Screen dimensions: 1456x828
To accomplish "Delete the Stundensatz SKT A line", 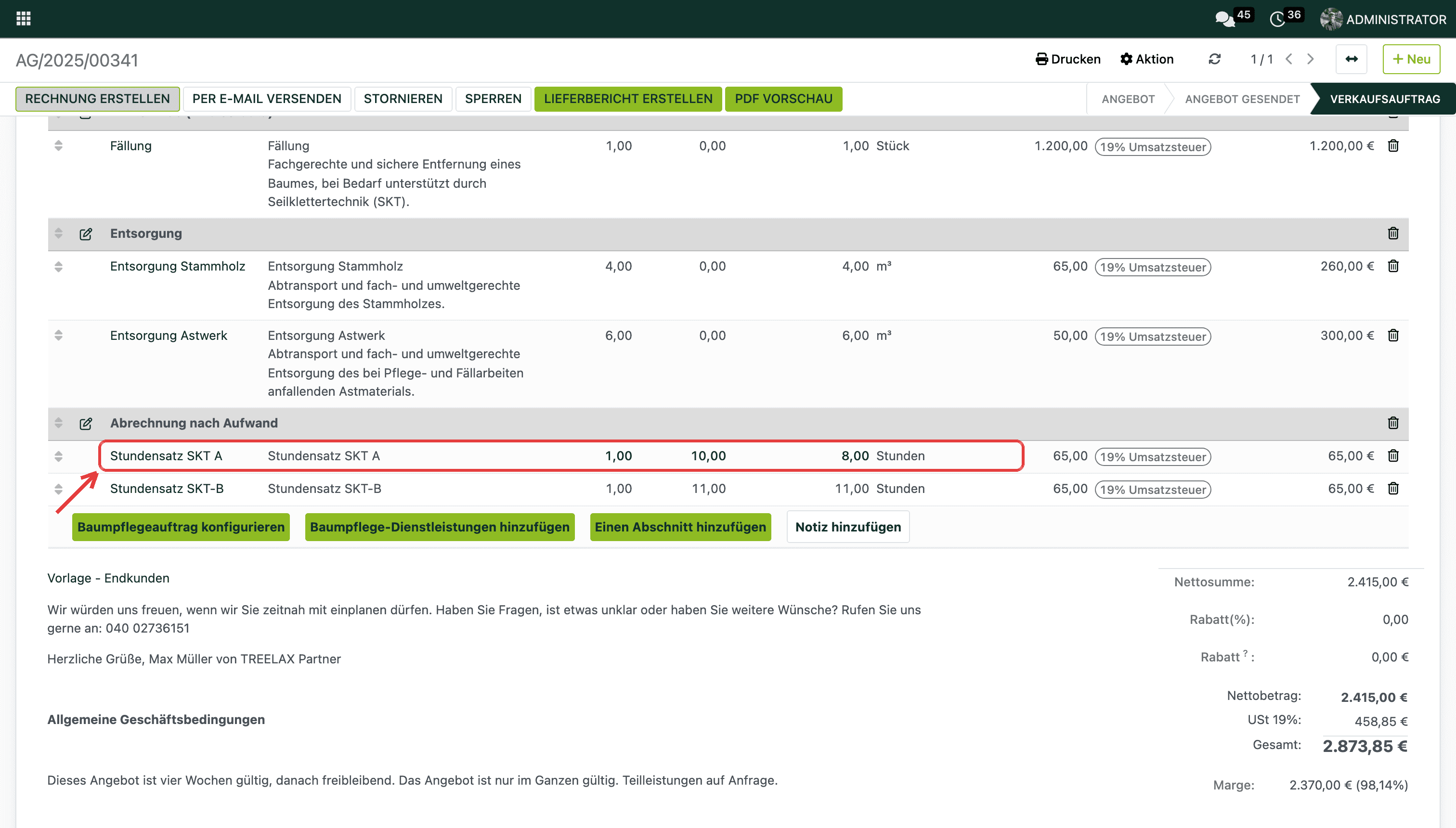I will click(1393, 456).
